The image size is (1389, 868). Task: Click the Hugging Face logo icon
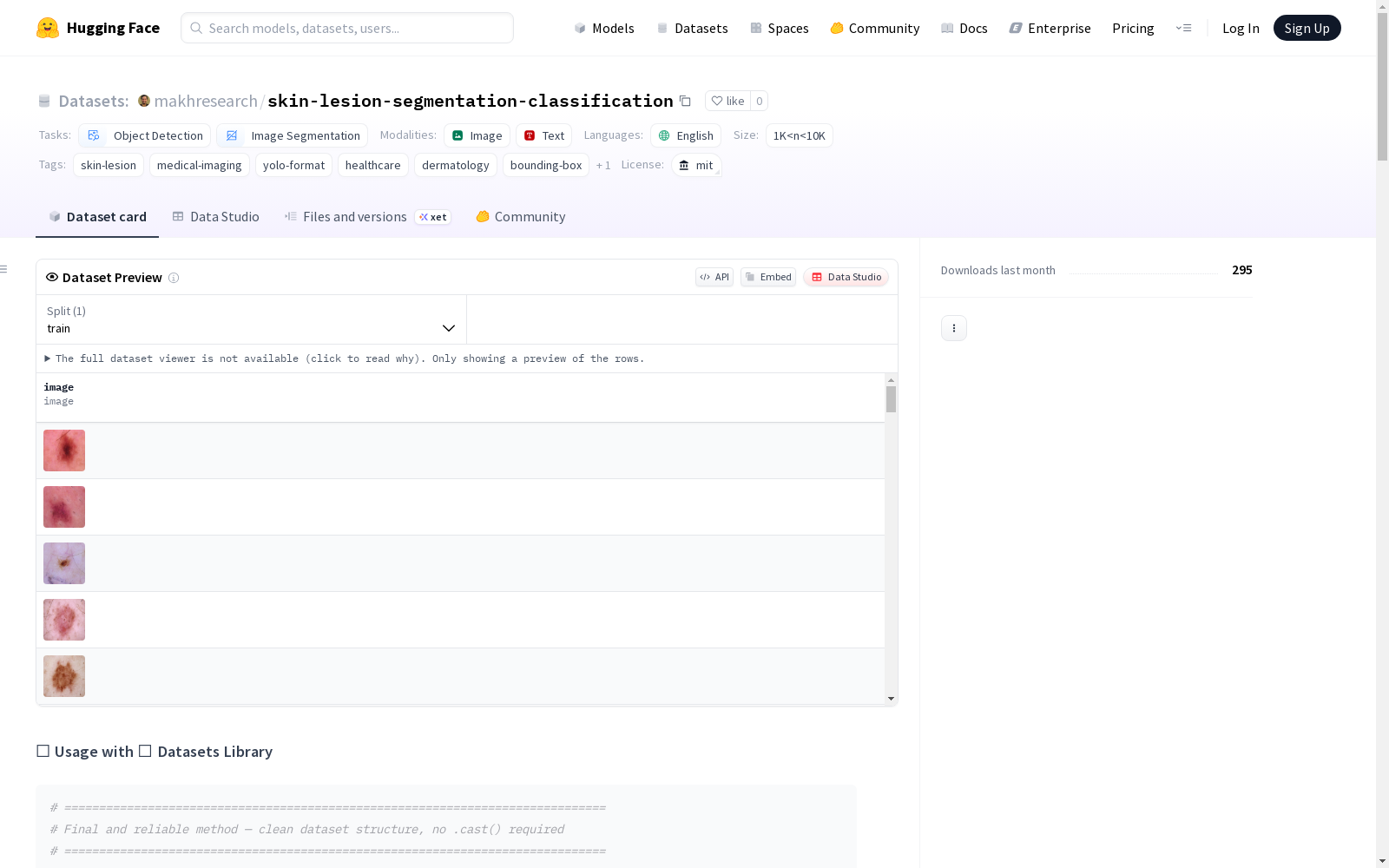click(x=48, y=28)
